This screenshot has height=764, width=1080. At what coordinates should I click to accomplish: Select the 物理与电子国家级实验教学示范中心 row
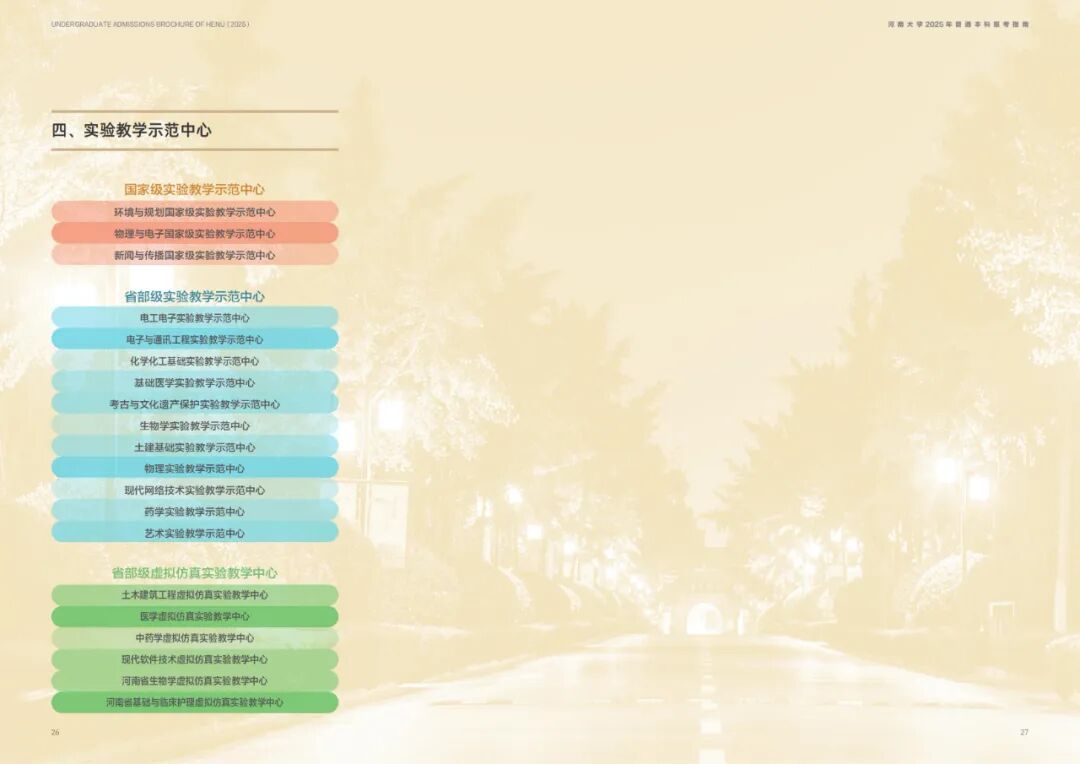coord(195,234)
